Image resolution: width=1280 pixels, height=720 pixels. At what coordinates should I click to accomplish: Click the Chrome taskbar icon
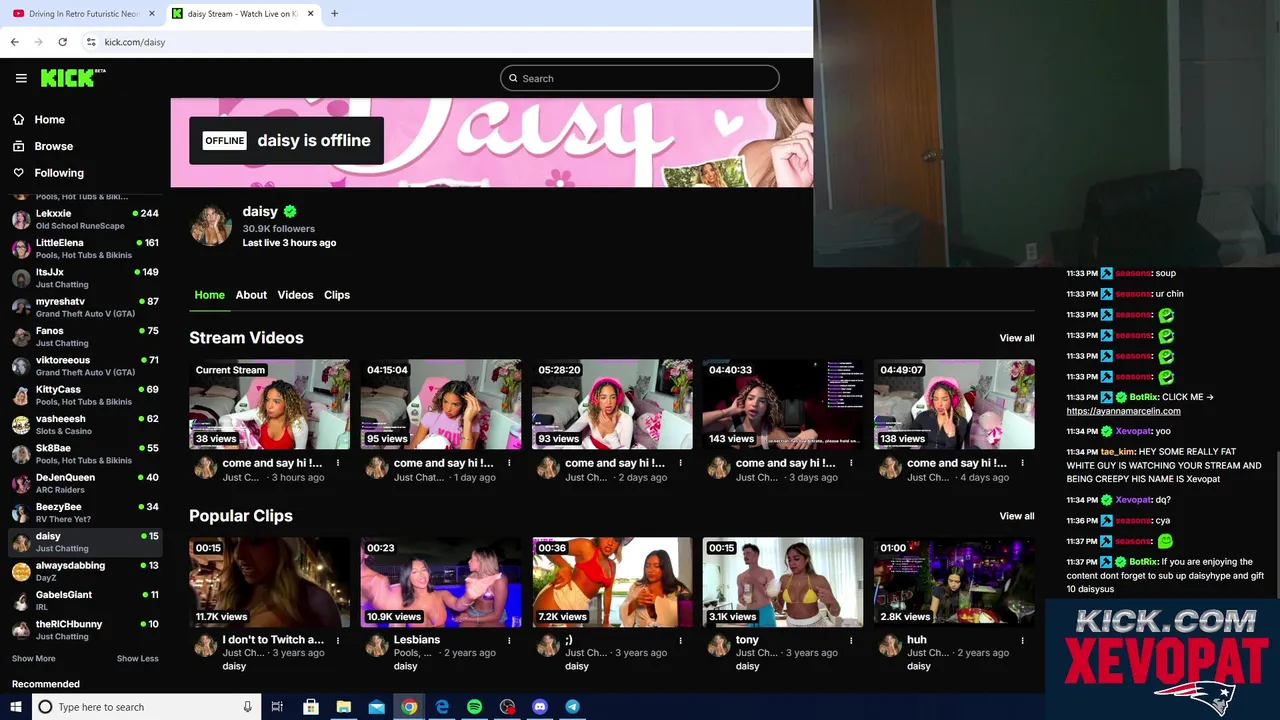coord(409,707)
